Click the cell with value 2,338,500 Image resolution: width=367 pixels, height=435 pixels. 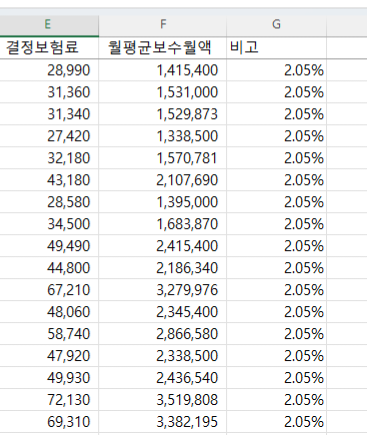[163, 356]
